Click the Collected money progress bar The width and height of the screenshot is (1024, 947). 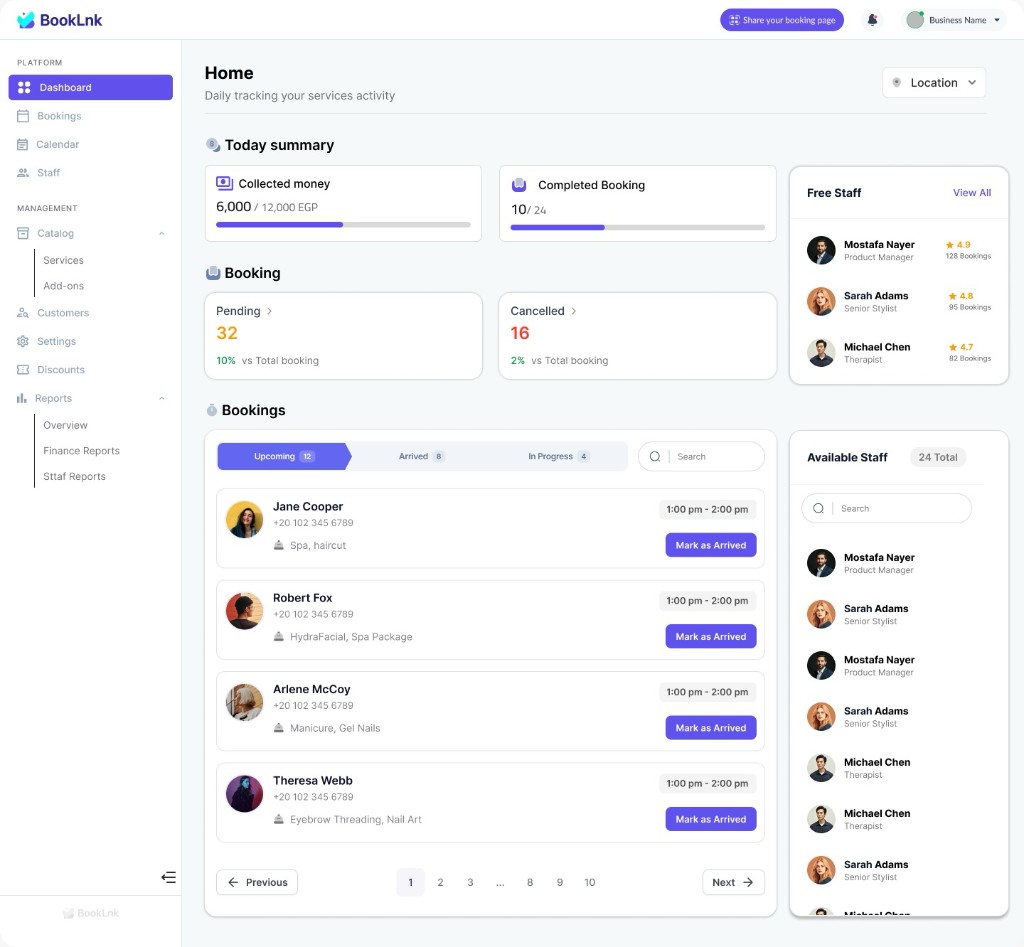point(343,225)
